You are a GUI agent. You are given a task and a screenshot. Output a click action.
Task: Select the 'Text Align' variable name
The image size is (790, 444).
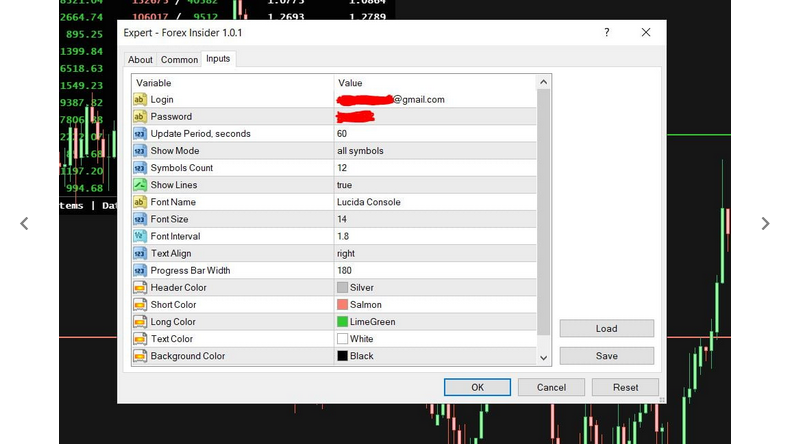pos(171,253)
